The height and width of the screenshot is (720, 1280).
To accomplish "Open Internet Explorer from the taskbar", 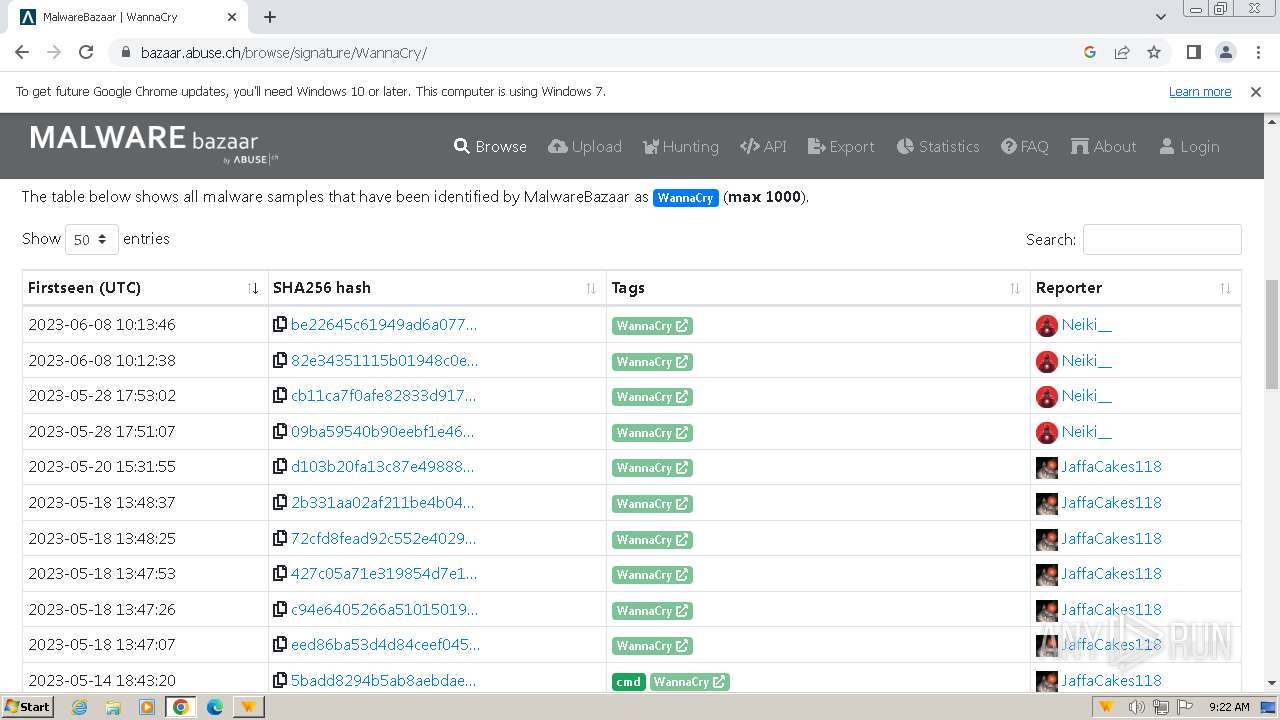I will pos(79,707).
